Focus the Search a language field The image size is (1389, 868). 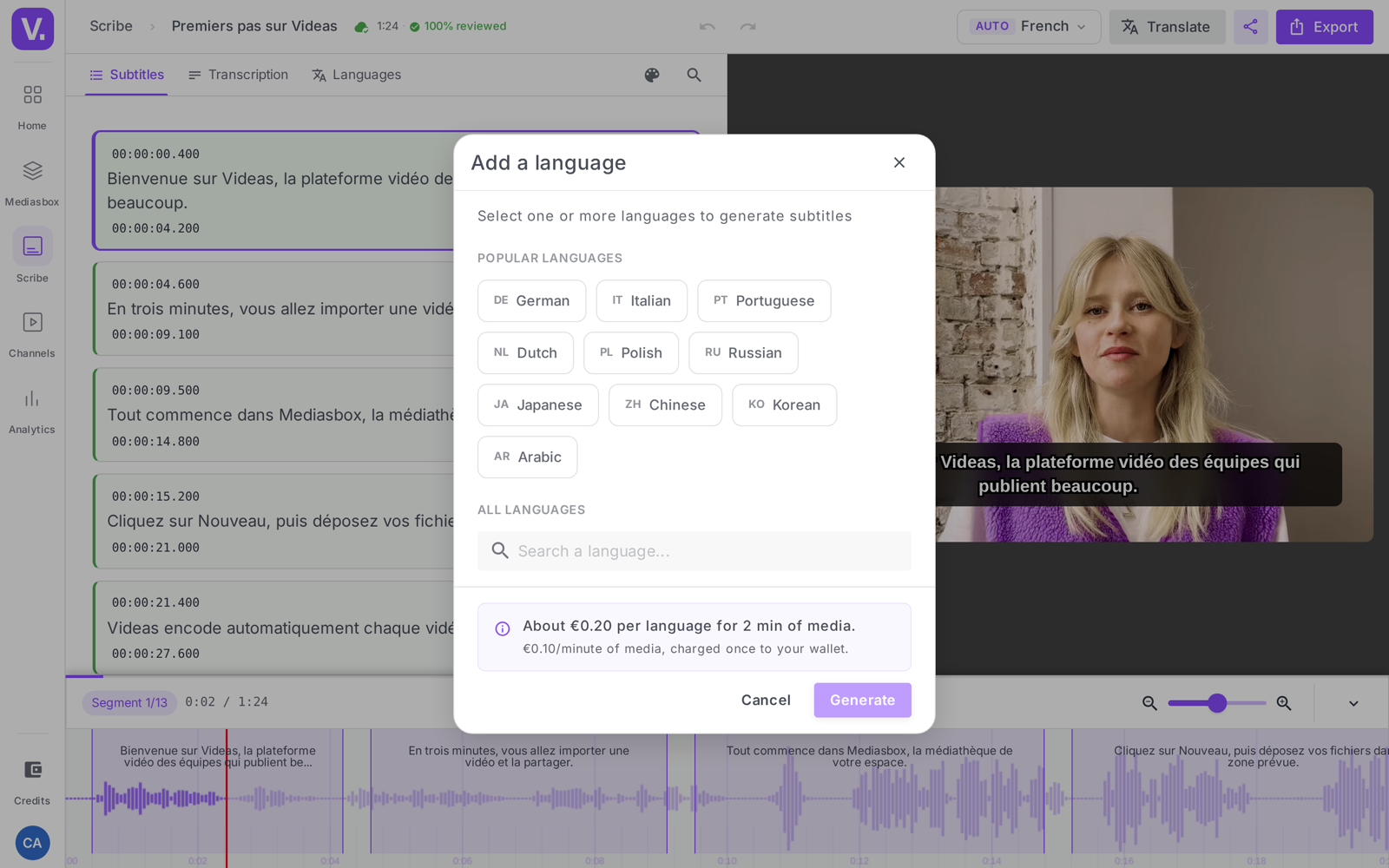tap(694, 551)
